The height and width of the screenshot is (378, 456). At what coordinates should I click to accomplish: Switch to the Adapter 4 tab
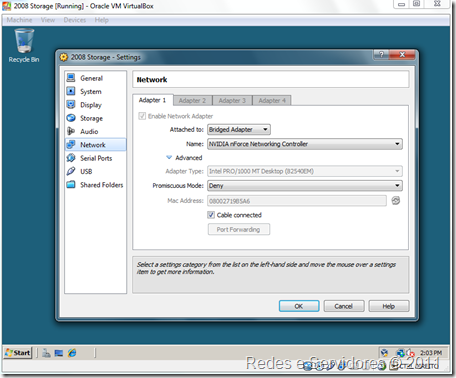272,100
